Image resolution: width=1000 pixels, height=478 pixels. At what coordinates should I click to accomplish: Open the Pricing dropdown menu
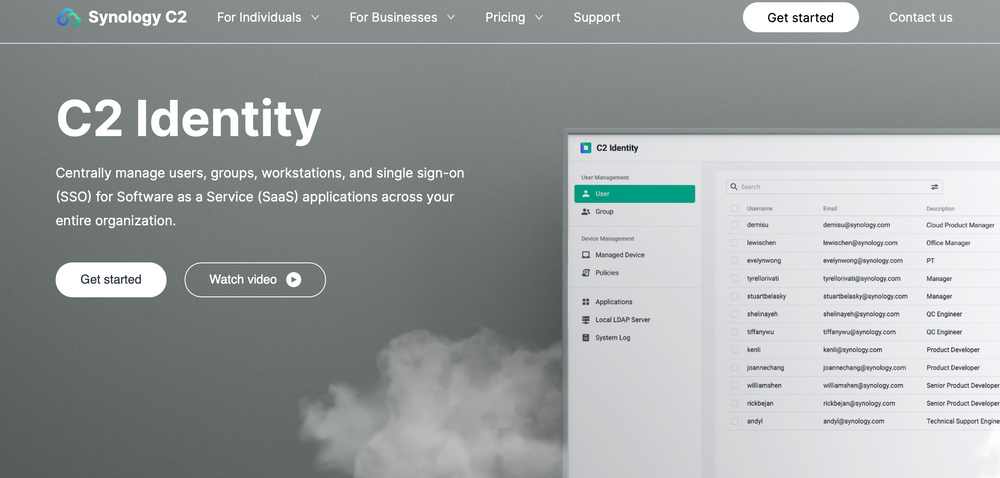514,17
